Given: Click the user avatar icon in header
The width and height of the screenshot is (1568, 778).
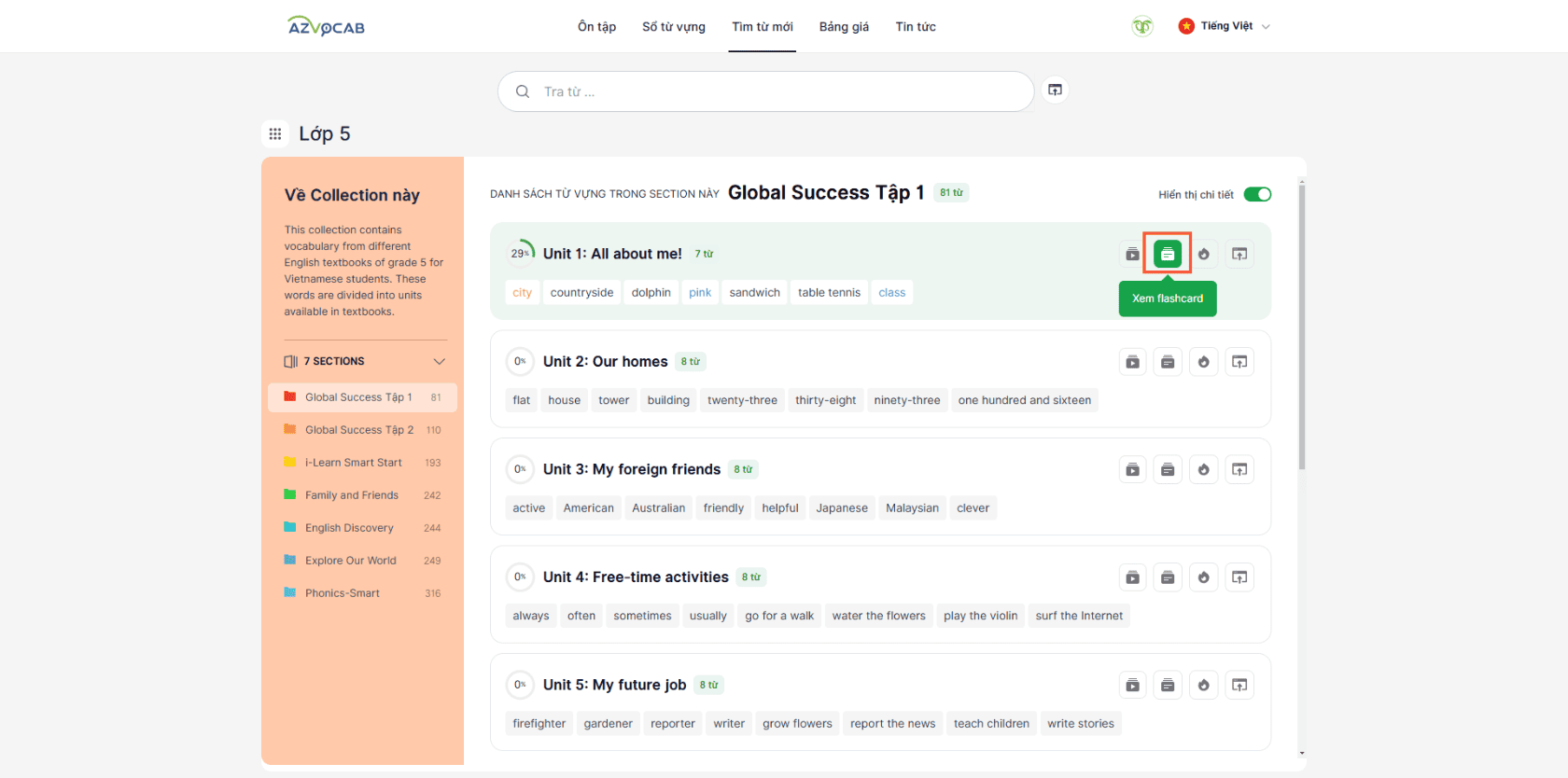Looking at the screenshot, I should coord(1142,26).
